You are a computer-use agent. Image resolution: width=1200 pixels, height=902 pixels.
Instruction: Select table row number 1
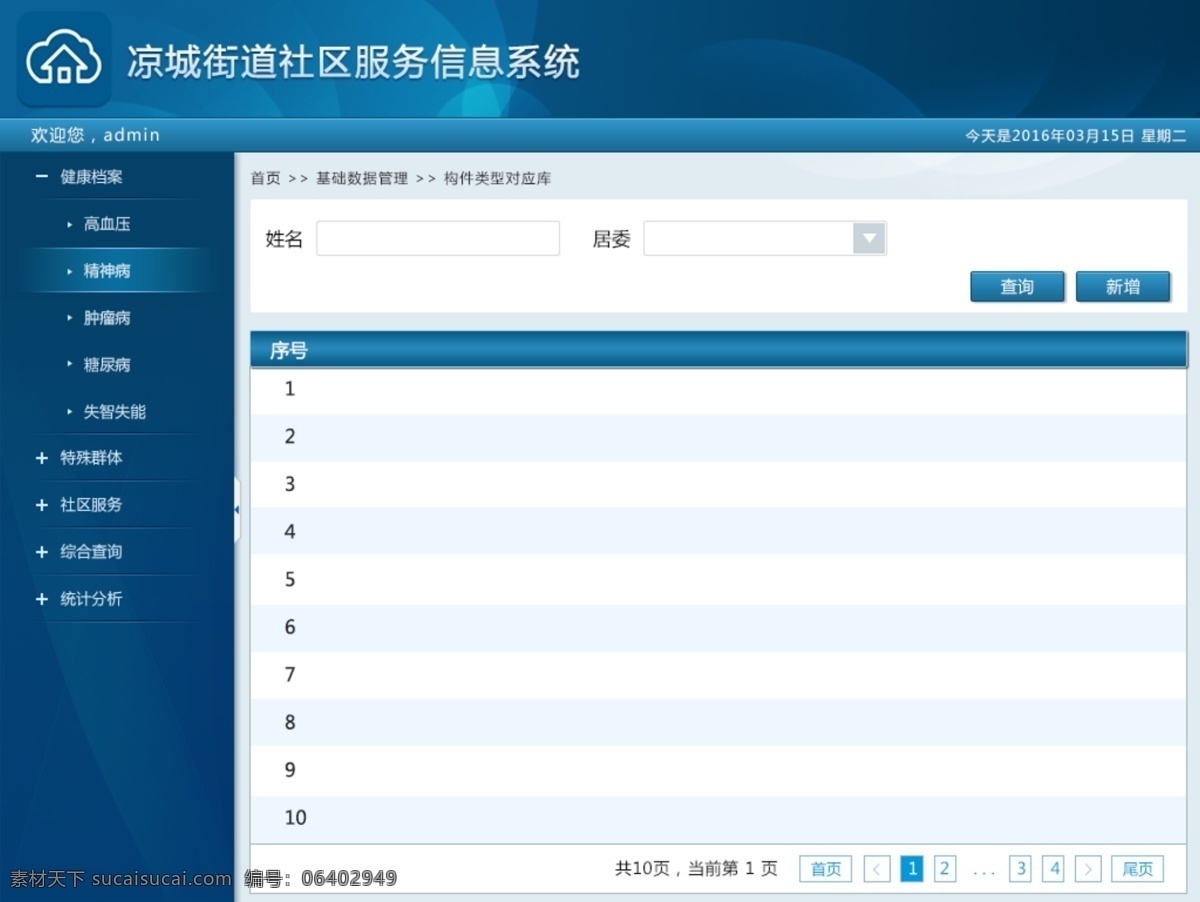point(718,390)
